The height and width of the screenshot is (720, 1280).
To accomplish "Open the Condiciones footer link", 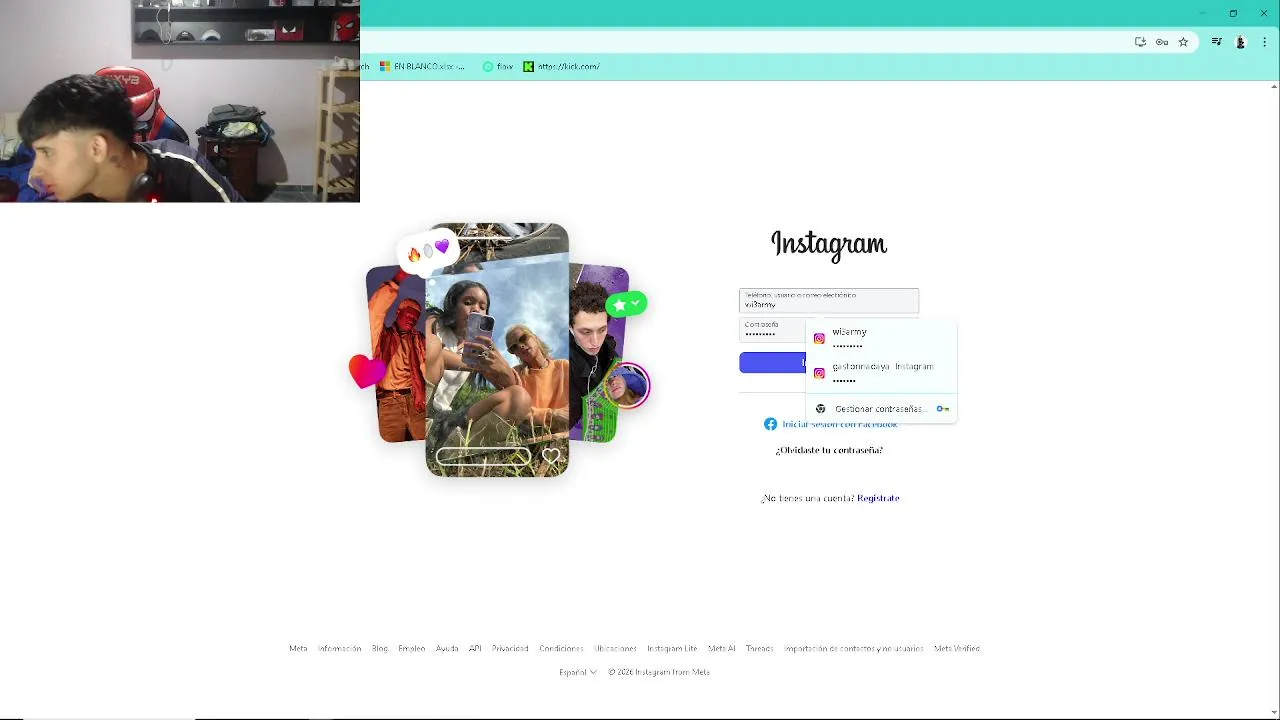I will [561, 648].
